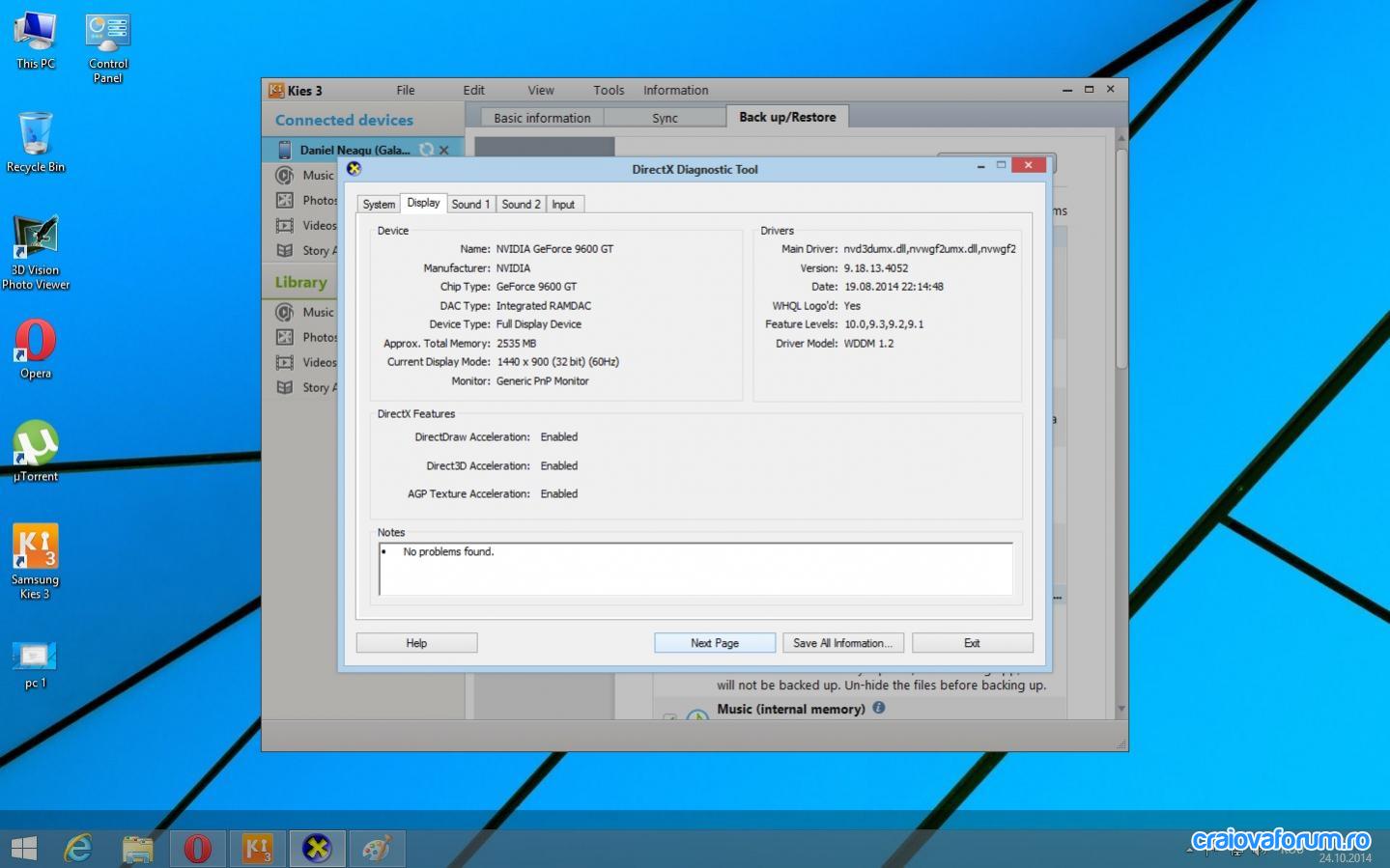Screen dimensions: 1390x868
Task: Select Daniel Neagu connected device entry
Action: 363,150
